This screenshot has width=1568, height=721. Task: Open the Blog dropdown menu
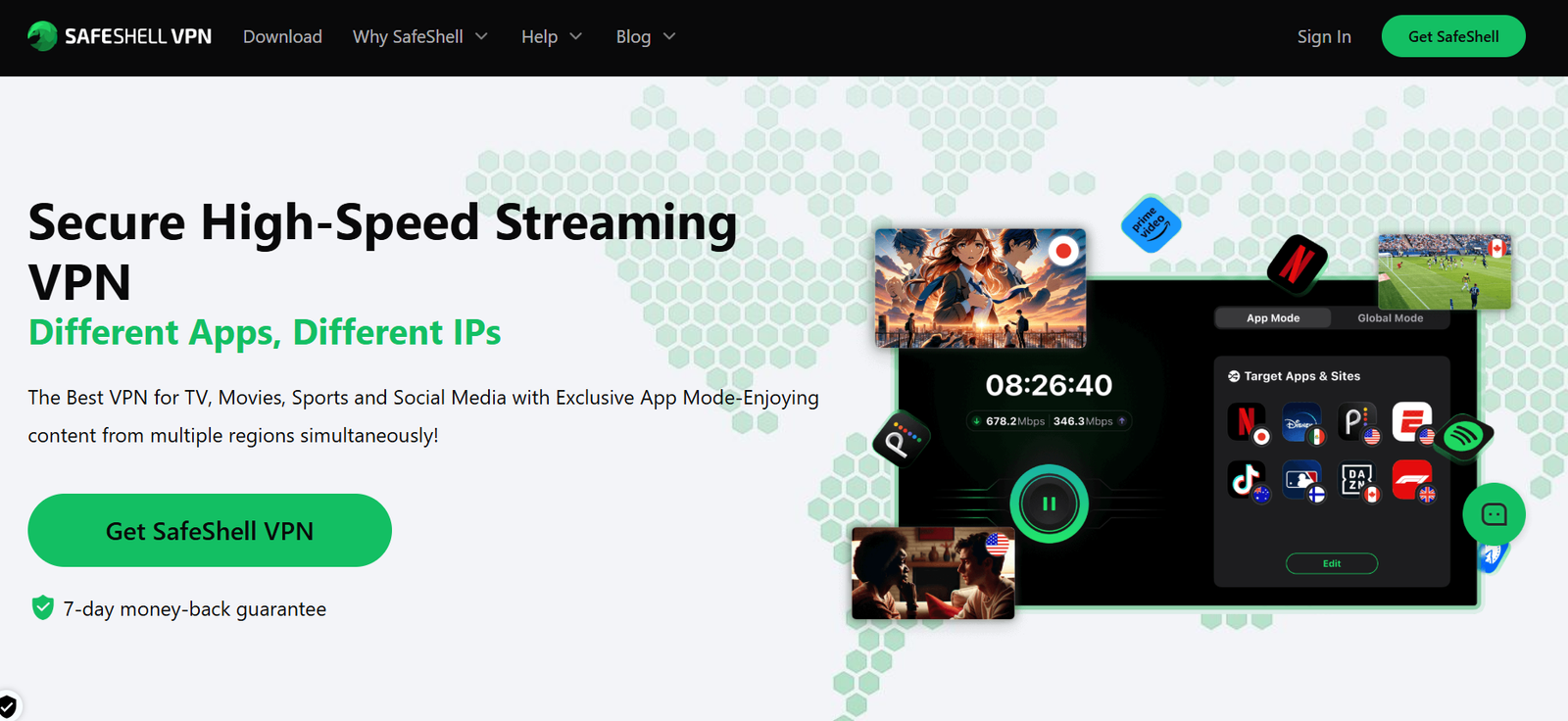pyautogui.click(x=645, y=37)
